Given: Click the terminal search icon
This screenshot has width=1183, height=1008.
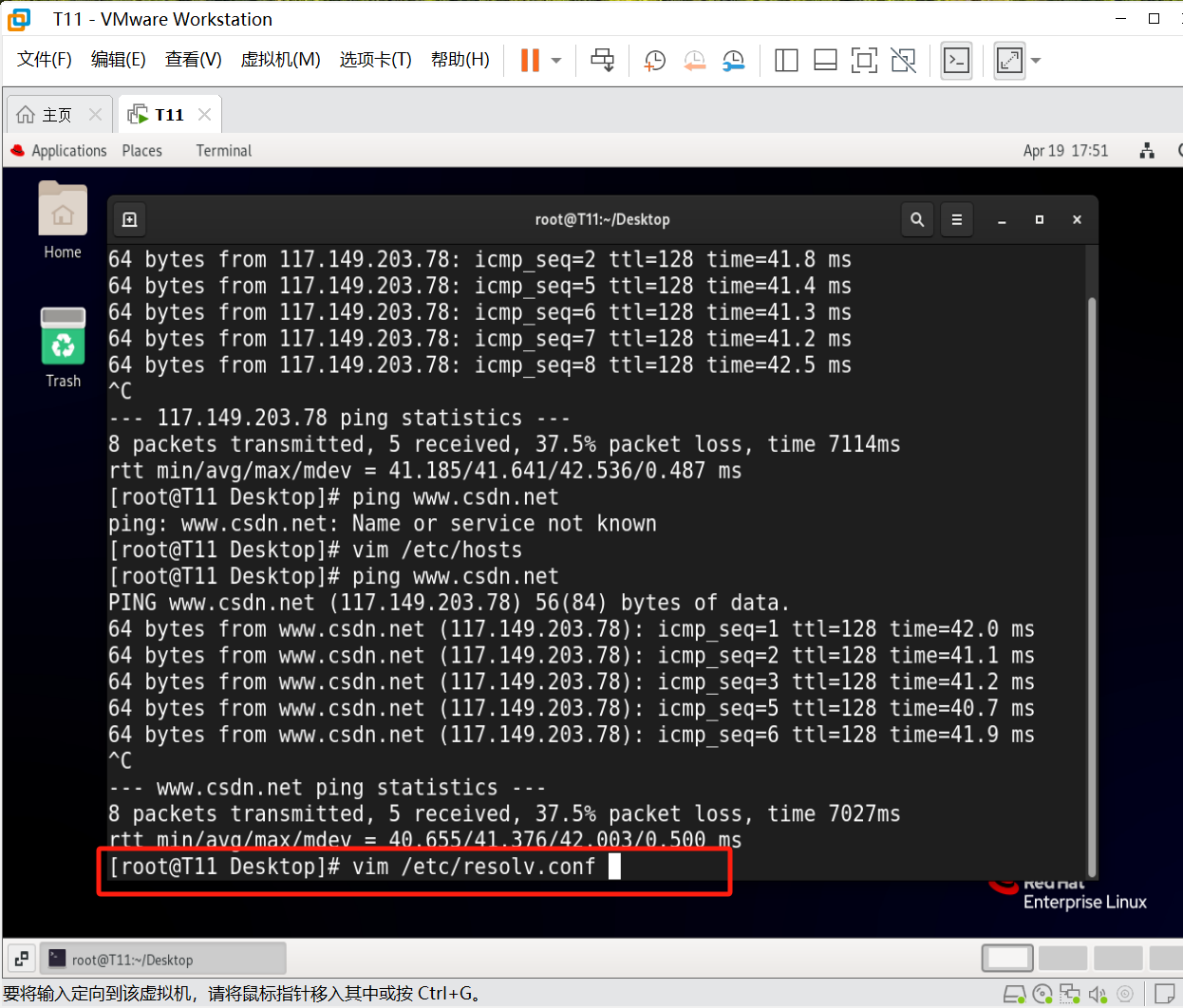Looking at the screenshot, I should tap(917, 219).
